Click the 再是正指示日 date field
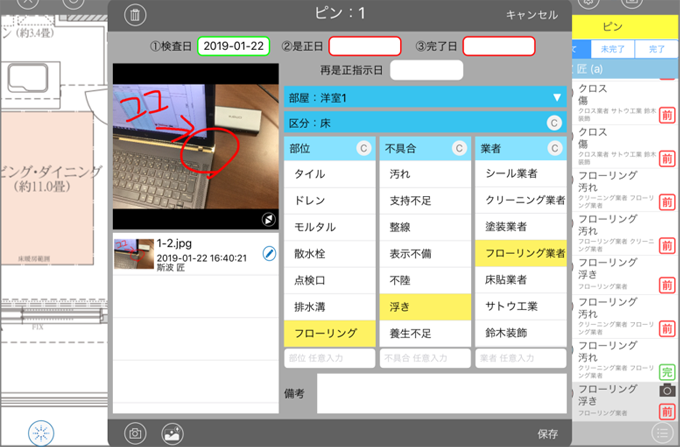The height and width of the screenshot is (448, 680). pyautogui.click(x=426, y=70)
